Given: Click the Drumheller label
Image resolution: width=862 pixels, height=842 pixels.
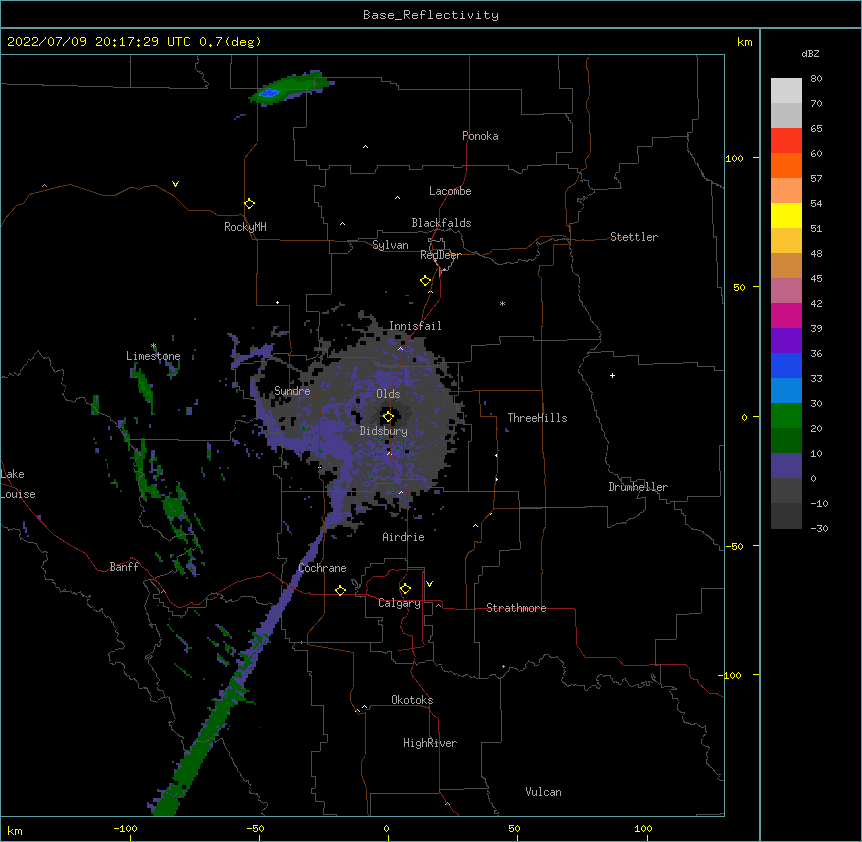Looking at the screenshot, I should point(638,487).
